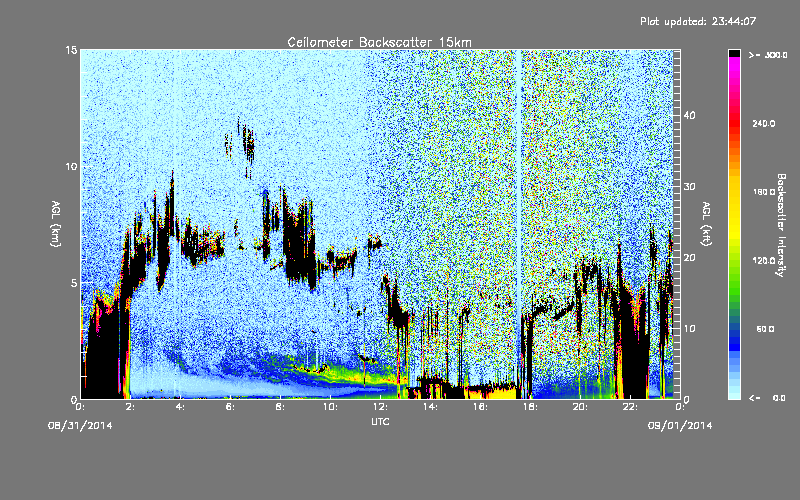Click the '120.0' colorbar label
The height and width of the screenshot is (500, 800).
coord(764,261)
